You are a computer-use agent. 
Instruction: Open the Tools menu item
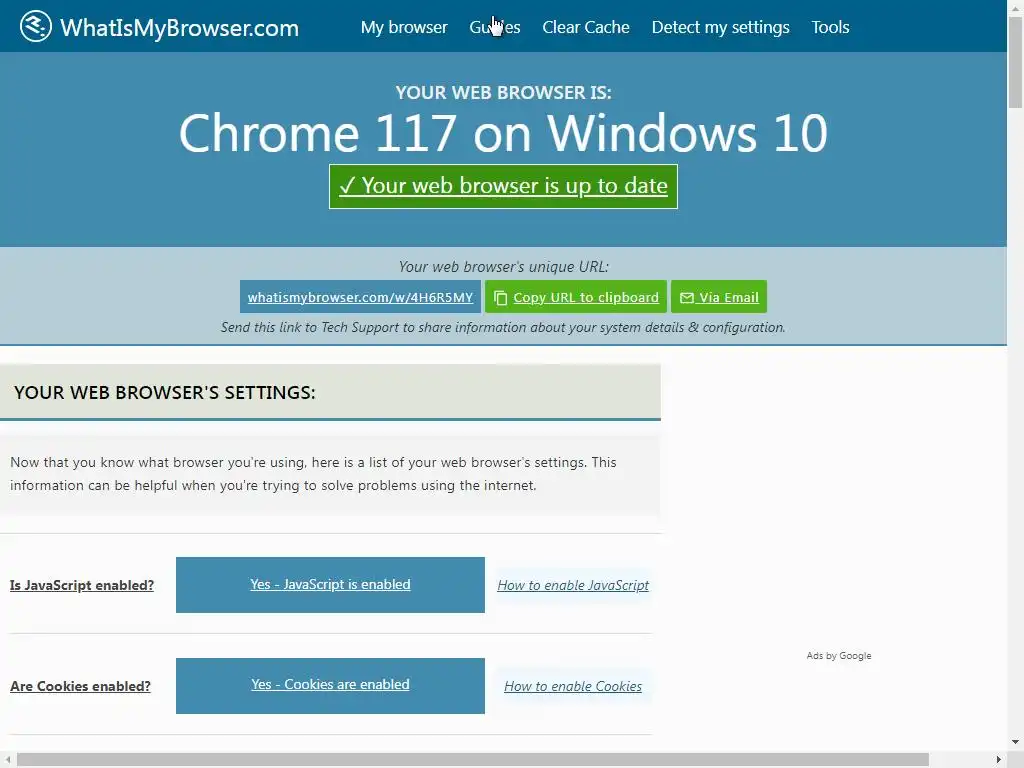(x=830, y=27)
